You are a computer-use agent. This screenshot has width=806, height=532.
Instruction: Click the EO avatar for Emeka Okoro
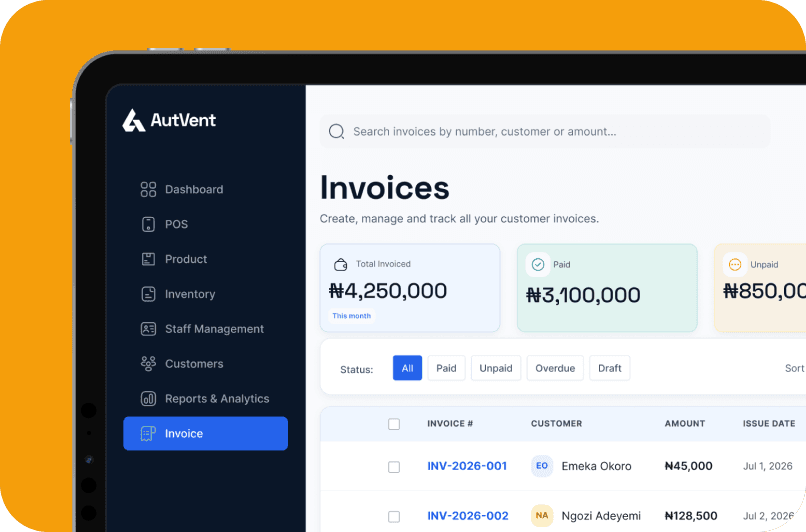542,466
